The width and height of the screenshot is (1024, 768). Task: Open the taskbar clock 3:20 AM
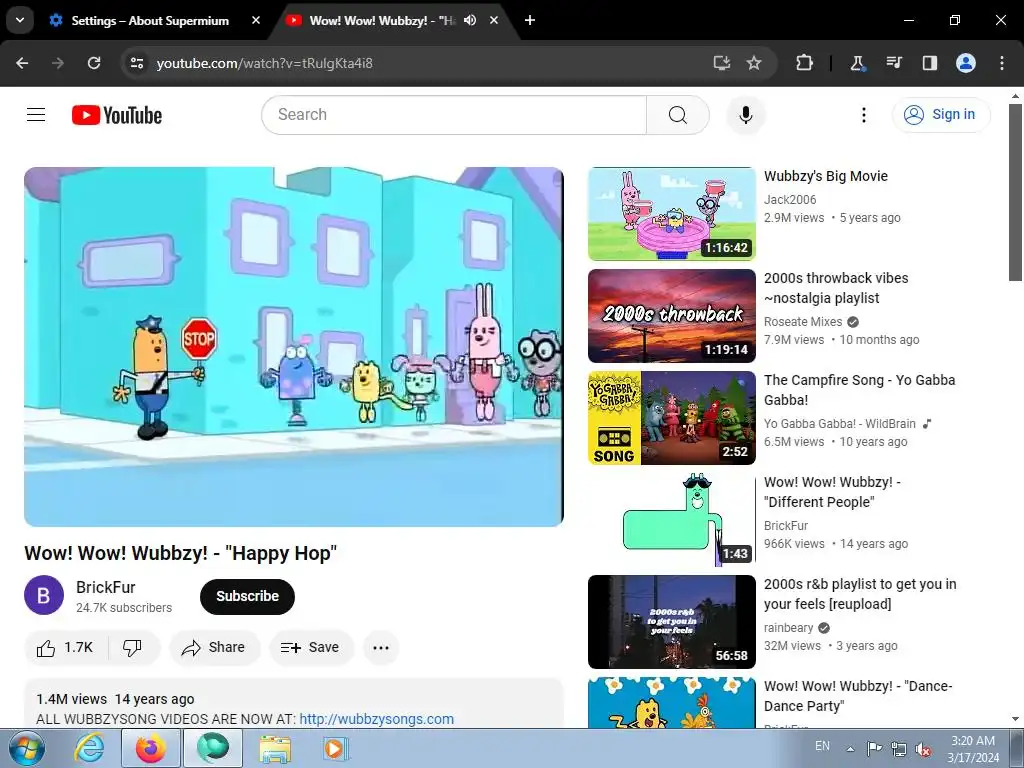point(973,748)
